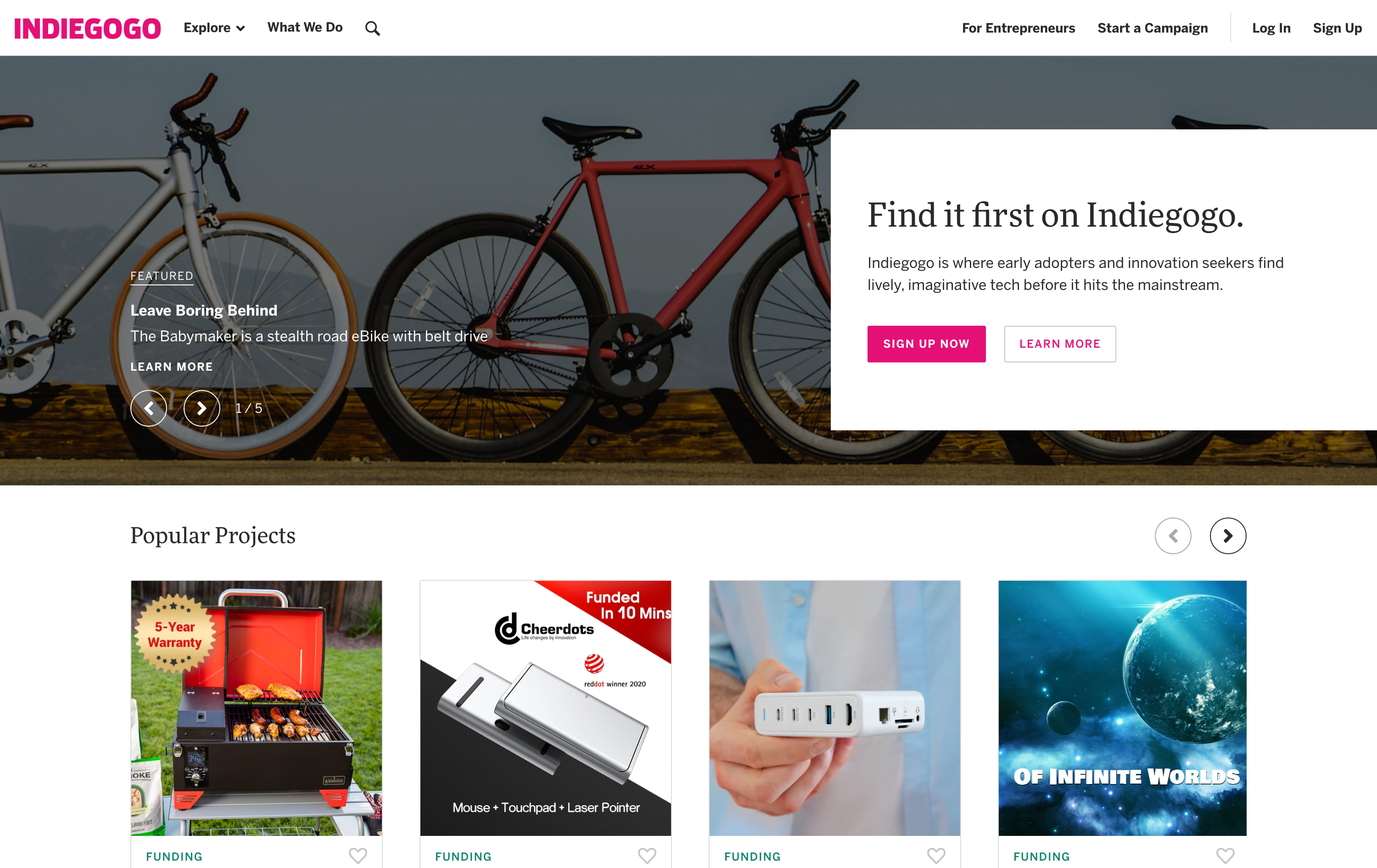1377x868 pixels.
Task: Favorite the USB hub project heart
Action: pyautogui.click(x=936, y=856)
